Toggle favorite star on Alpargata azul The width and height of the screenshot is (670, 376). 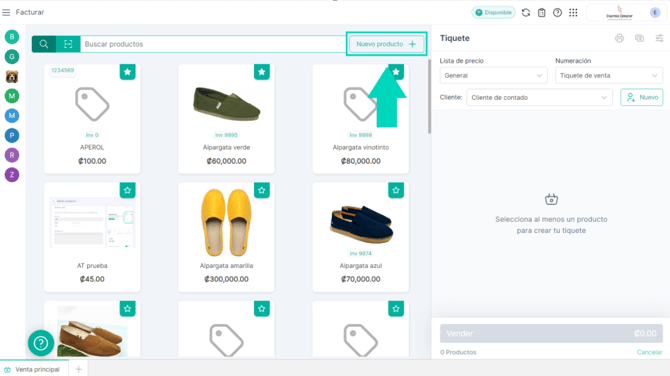pos(396,190)
